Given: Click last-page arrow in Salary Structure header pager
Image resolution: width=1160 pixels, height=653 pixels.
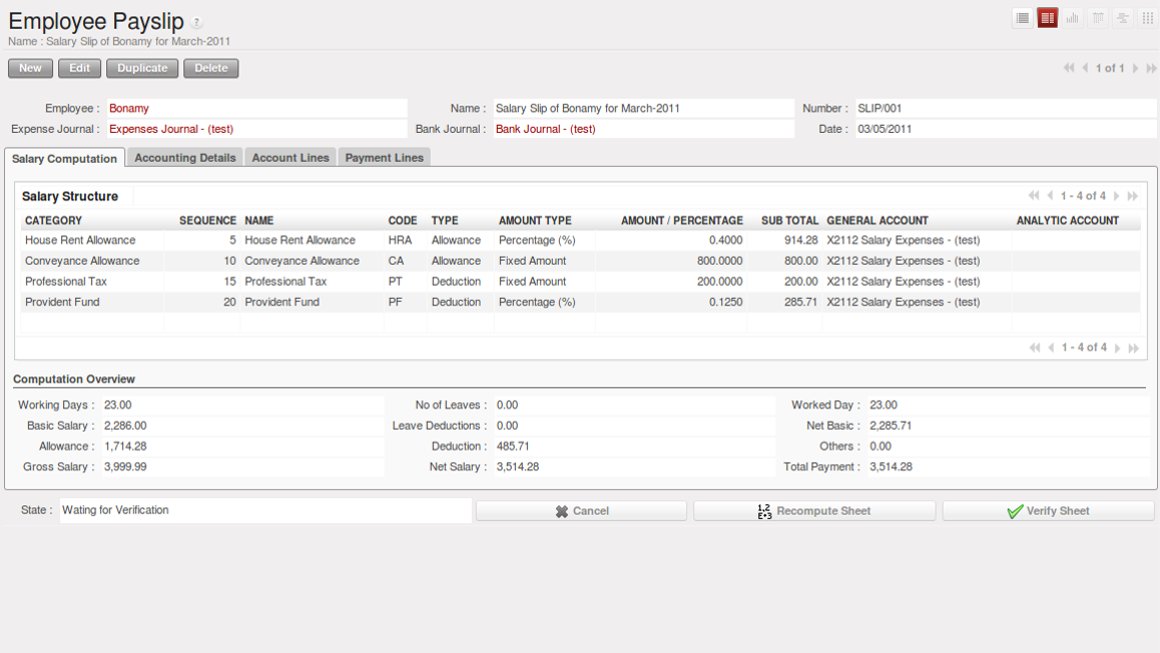Looking at the screenshot, I should [1133, 196].
